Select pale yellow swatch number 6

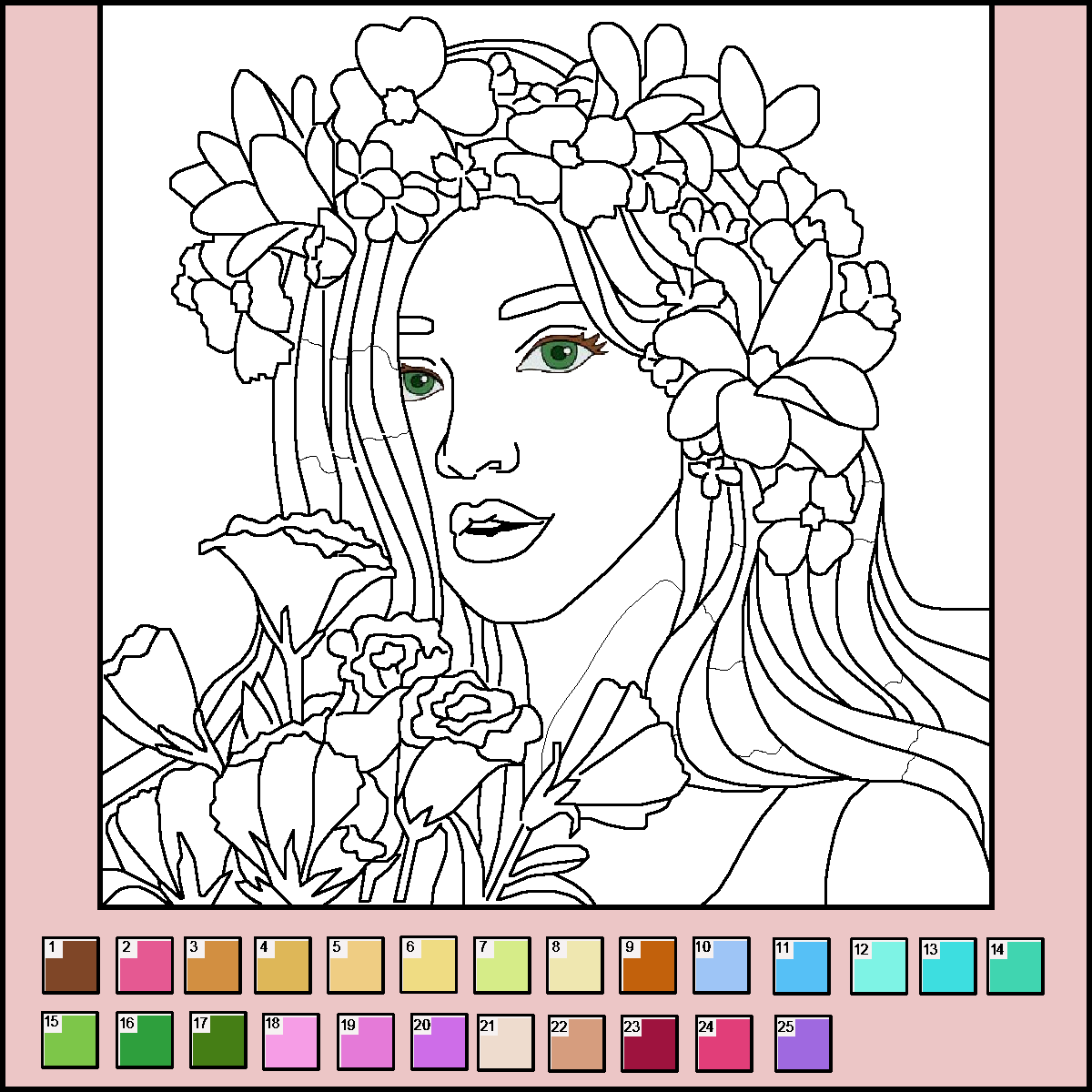[429, 966]
